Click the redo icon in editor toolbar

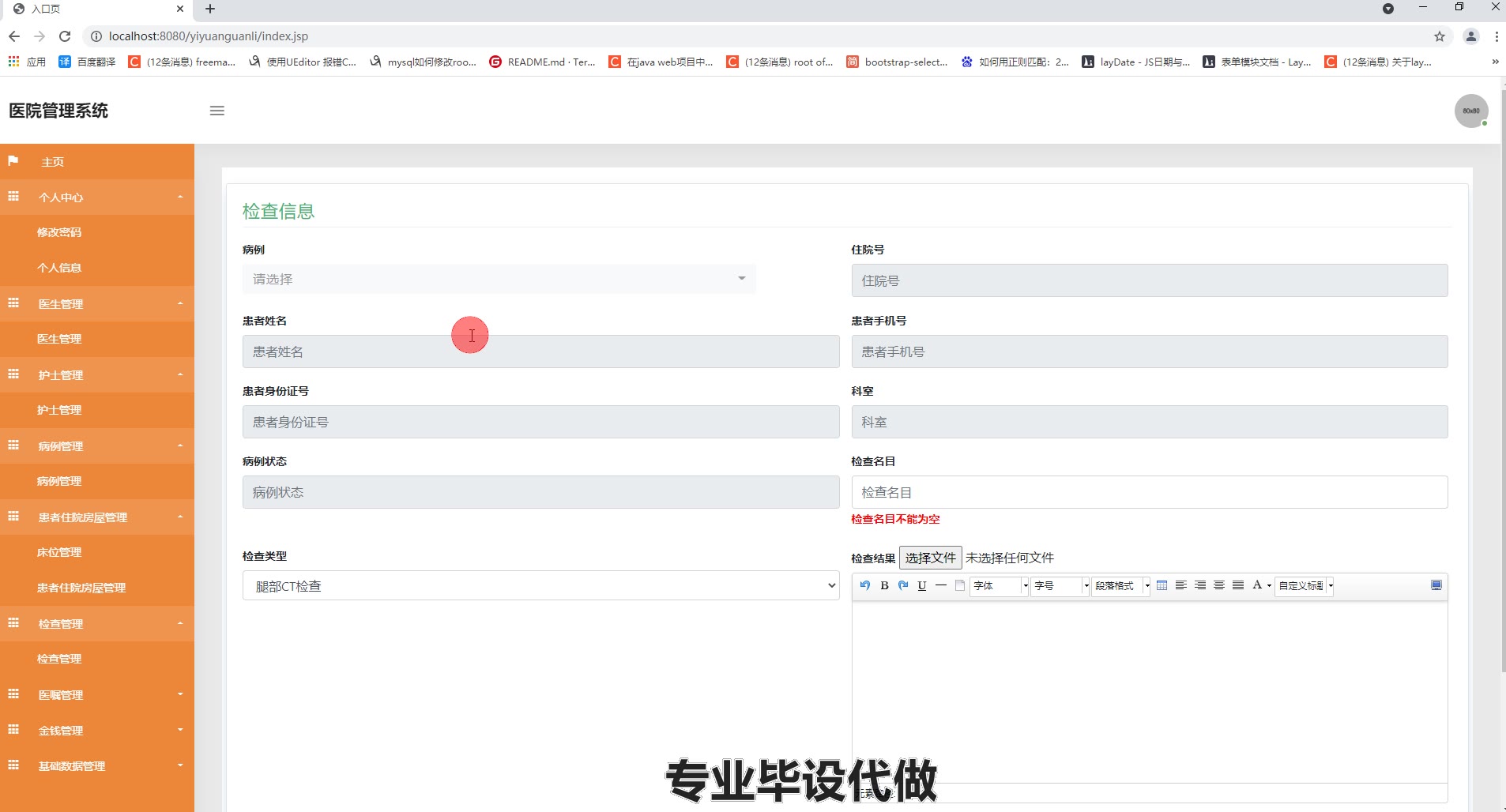[x=903, y=585]
